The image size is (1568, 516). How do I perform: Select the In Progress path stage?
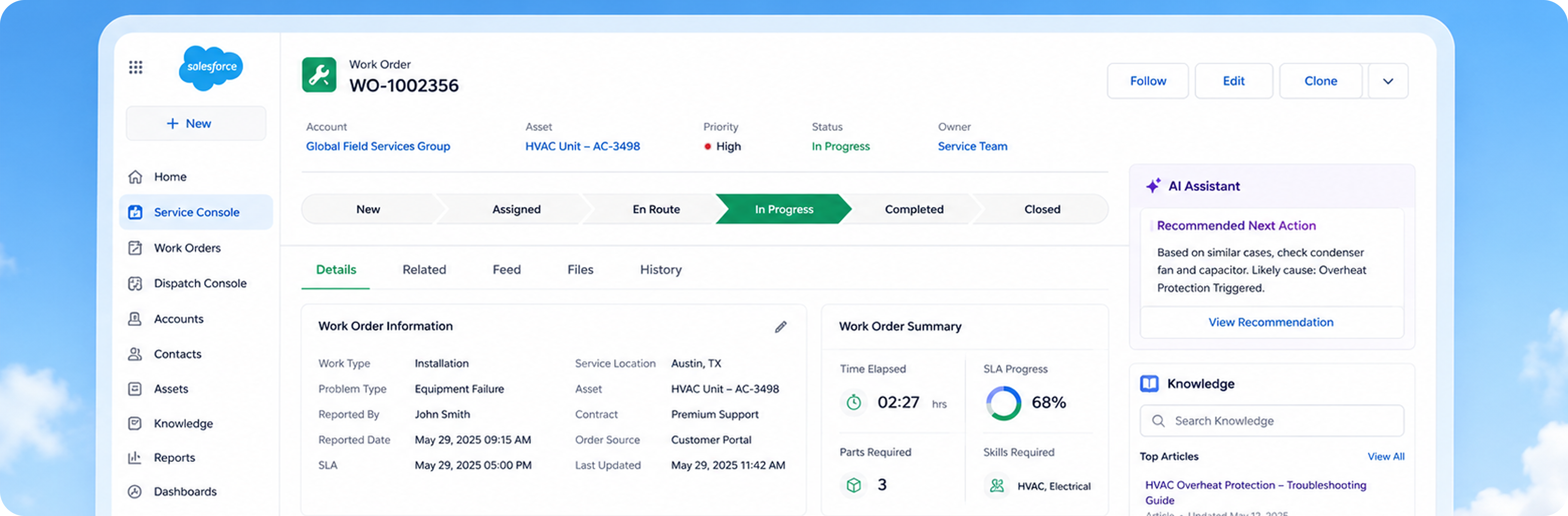783,209
